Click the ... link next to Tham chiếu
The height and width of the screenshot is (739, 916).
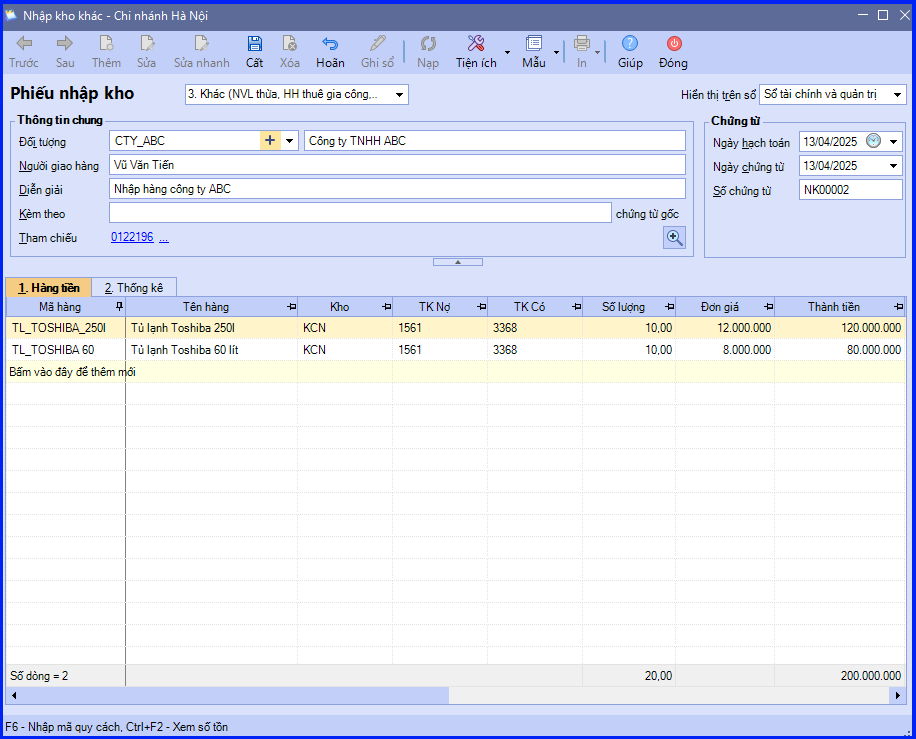(x=164, y=238)
